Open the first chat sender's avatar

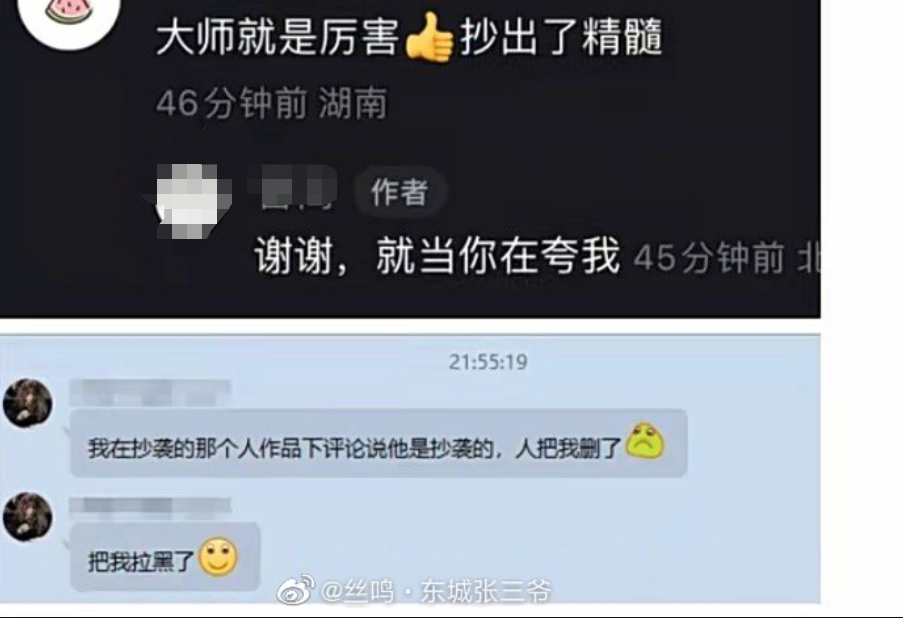(x=28, y=403)
